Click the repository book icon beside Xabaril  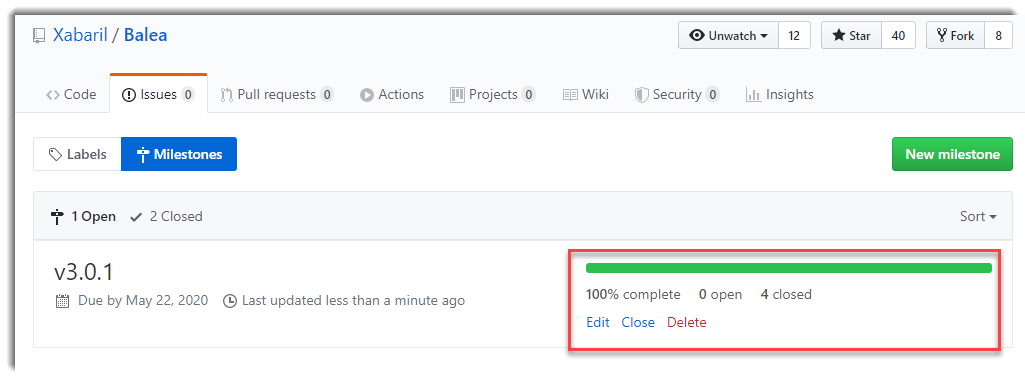[x=40, y=36]
